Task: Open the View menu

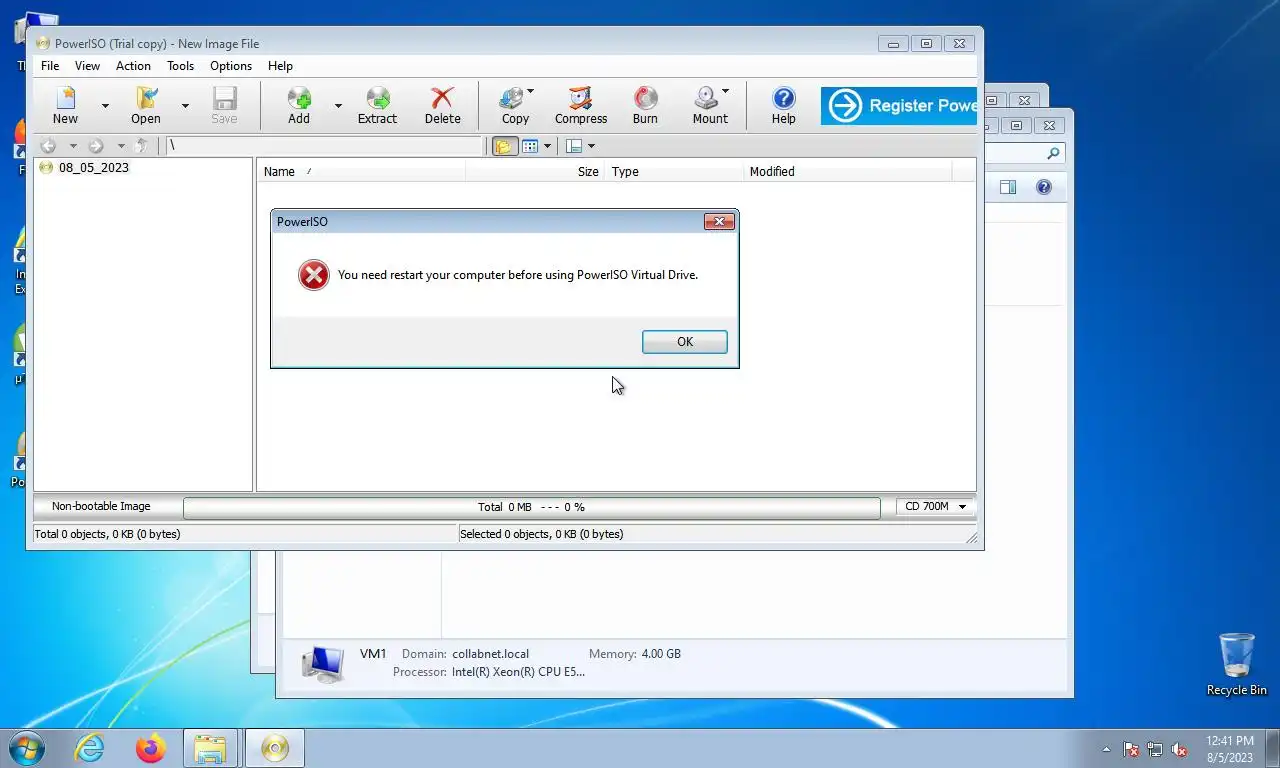Action: click(88, 65)
